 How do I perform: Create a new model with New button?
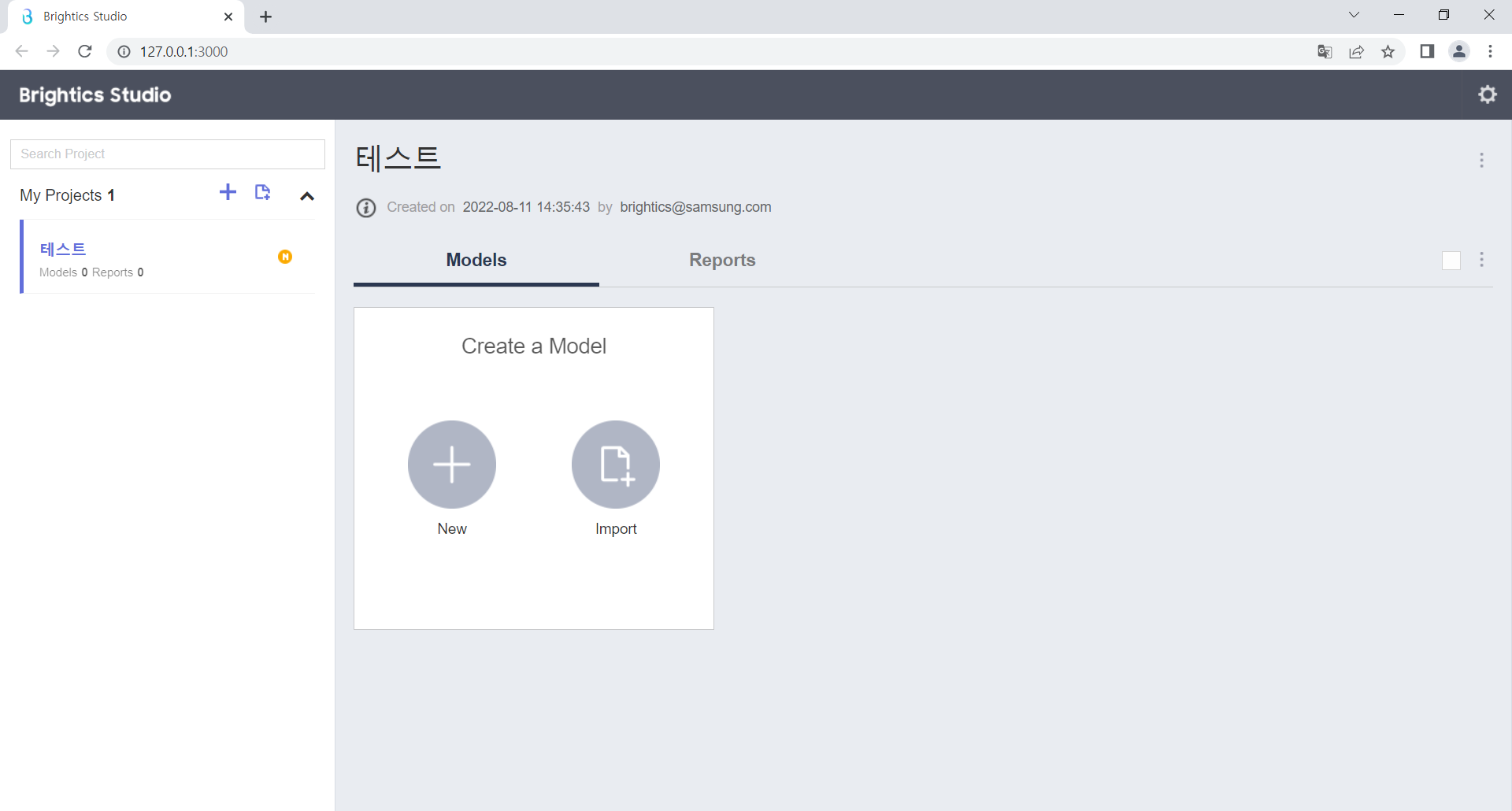(x=452, y=465)
